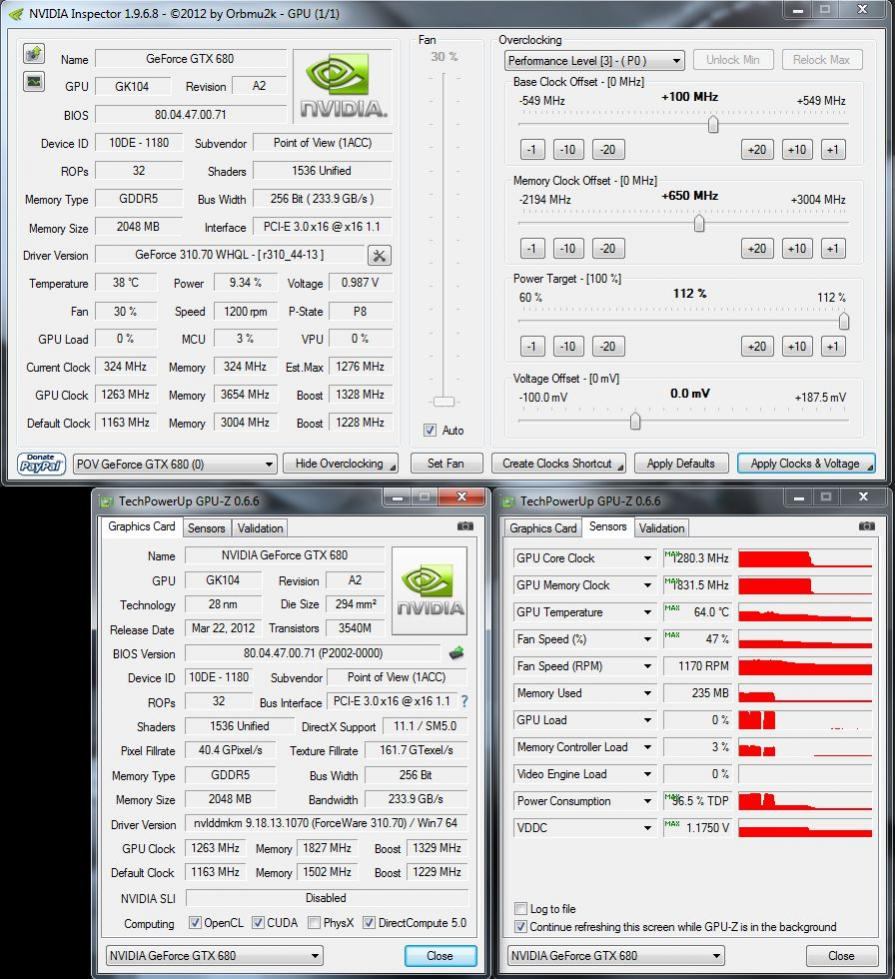Click the camera screenshot icon in GPU-Z Sensors window

pos(867,526)
